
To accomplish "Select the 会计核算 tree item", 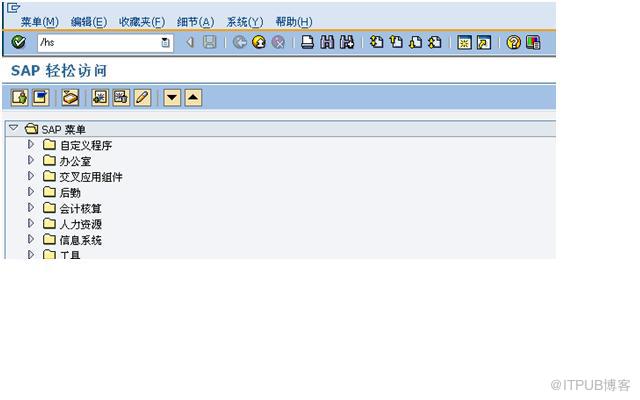I will (80, 208).
